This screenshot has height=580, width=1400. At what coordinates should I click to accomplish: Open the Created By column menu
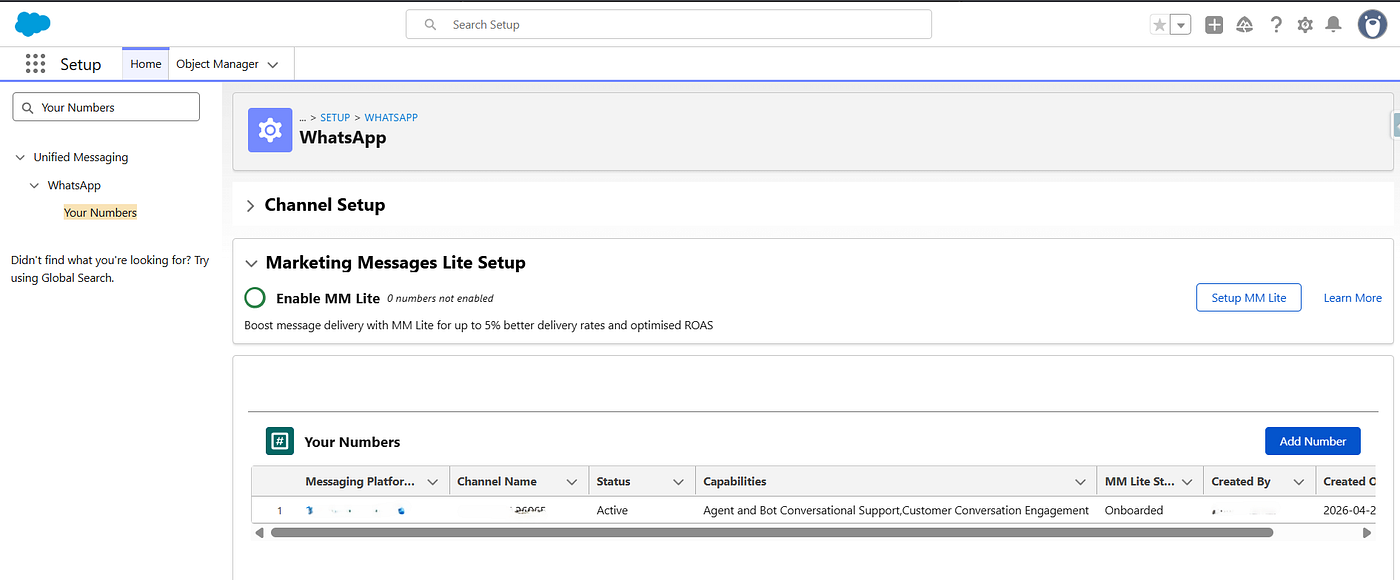point(1298,482)
